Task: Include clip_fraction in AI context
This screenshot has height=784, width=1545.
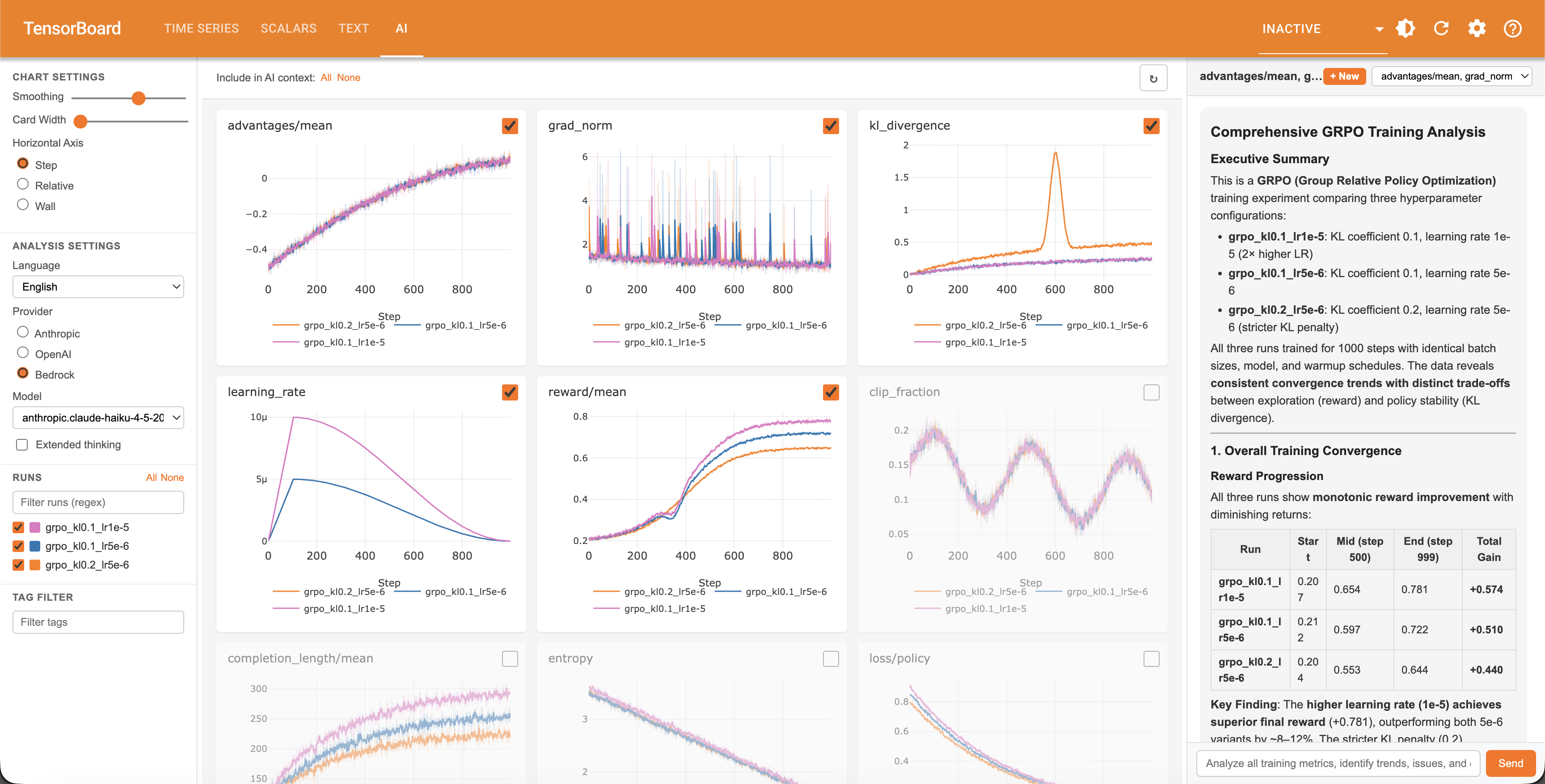Action: coord(1152,392)
